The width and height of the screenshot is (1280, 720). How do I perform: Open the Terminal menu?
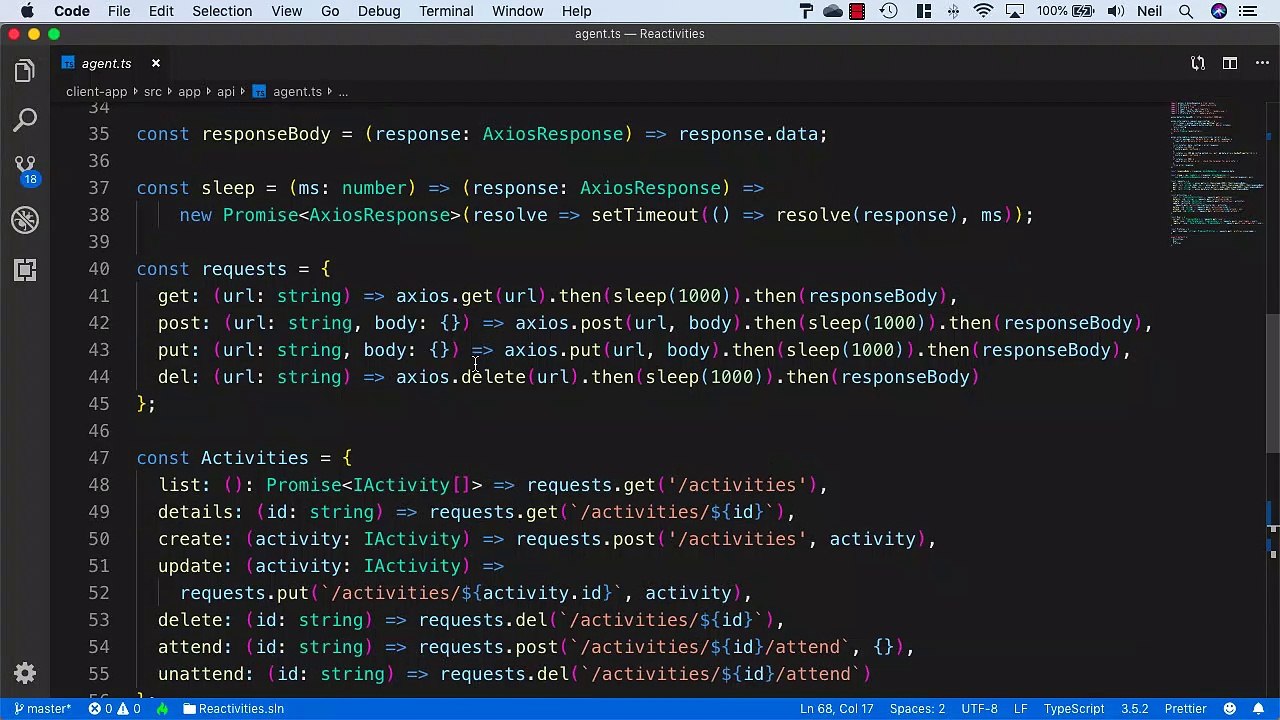tap(446, 11)
